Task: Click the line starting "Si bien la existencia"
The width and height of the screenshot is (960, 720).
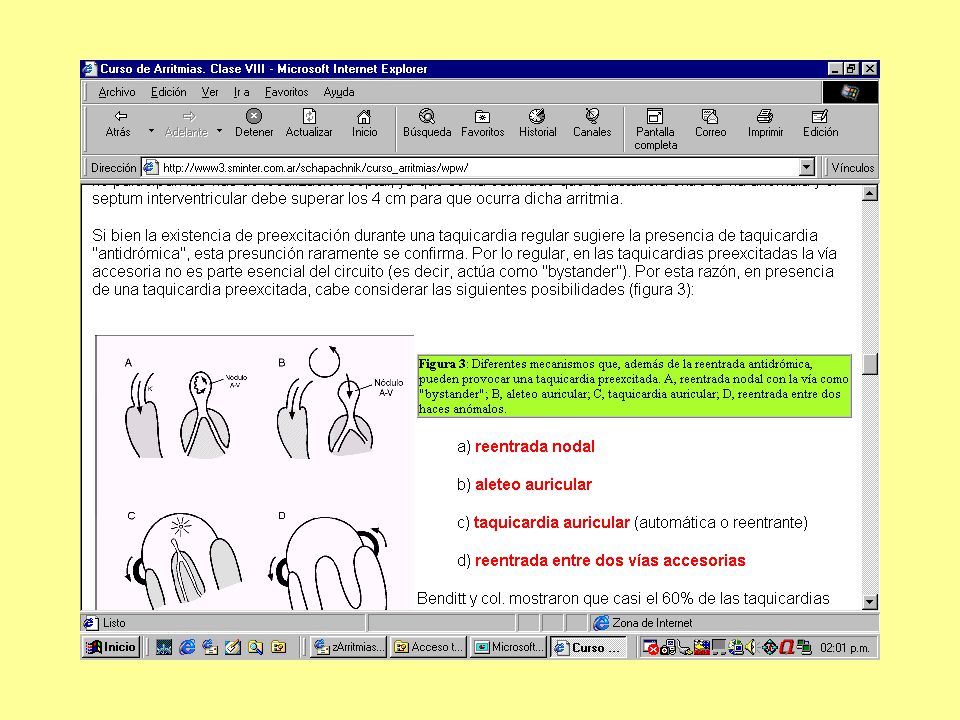Action: [455, 235]
